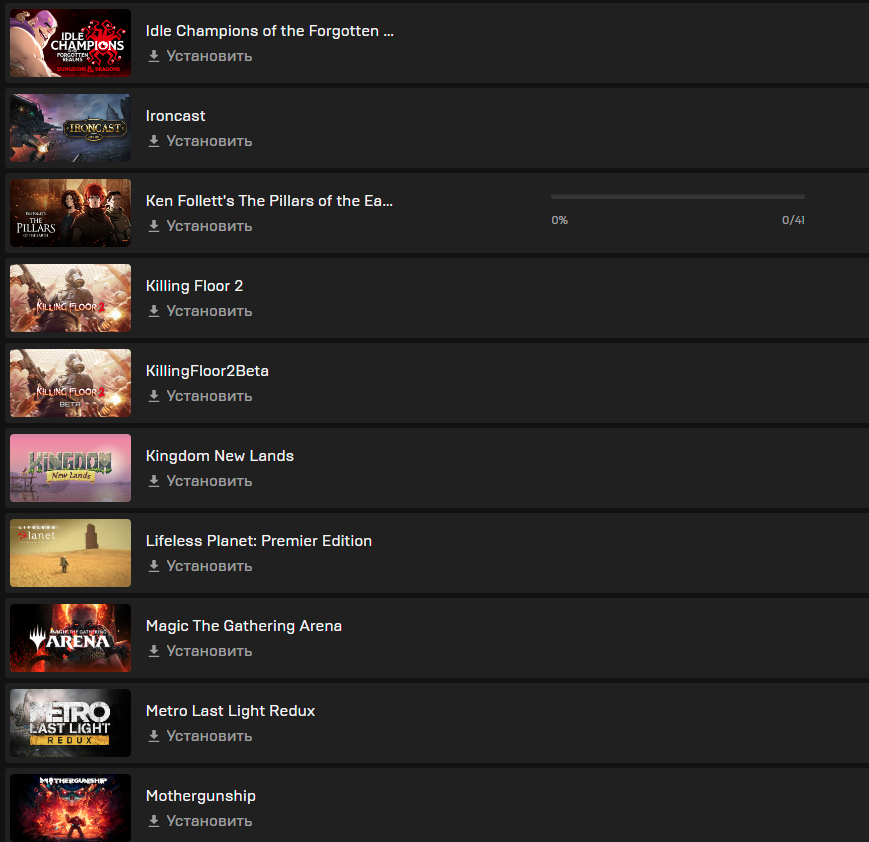Image resolution: width=869 pixels, height=842 pixels.
Task: Open the Idle Champions cover thumbnail
Action: point(70,43)
